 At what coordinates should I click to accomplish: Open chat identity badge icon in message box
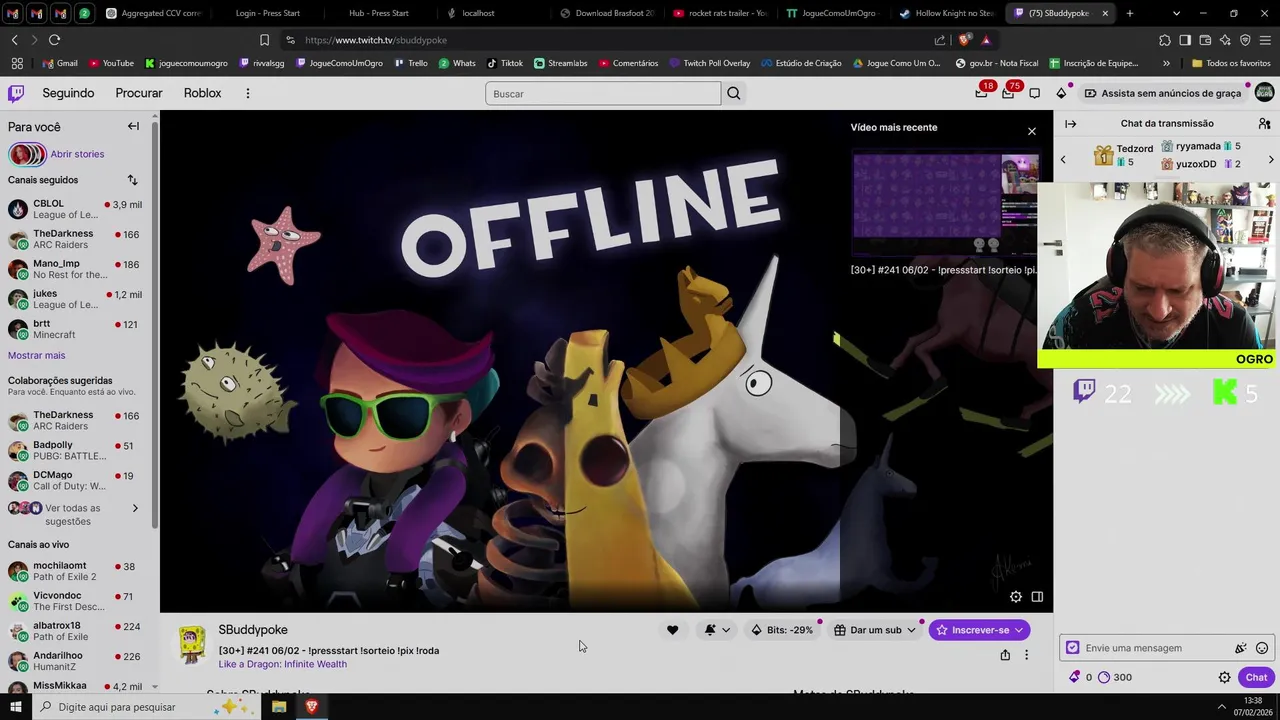(x=1073, y=648)
